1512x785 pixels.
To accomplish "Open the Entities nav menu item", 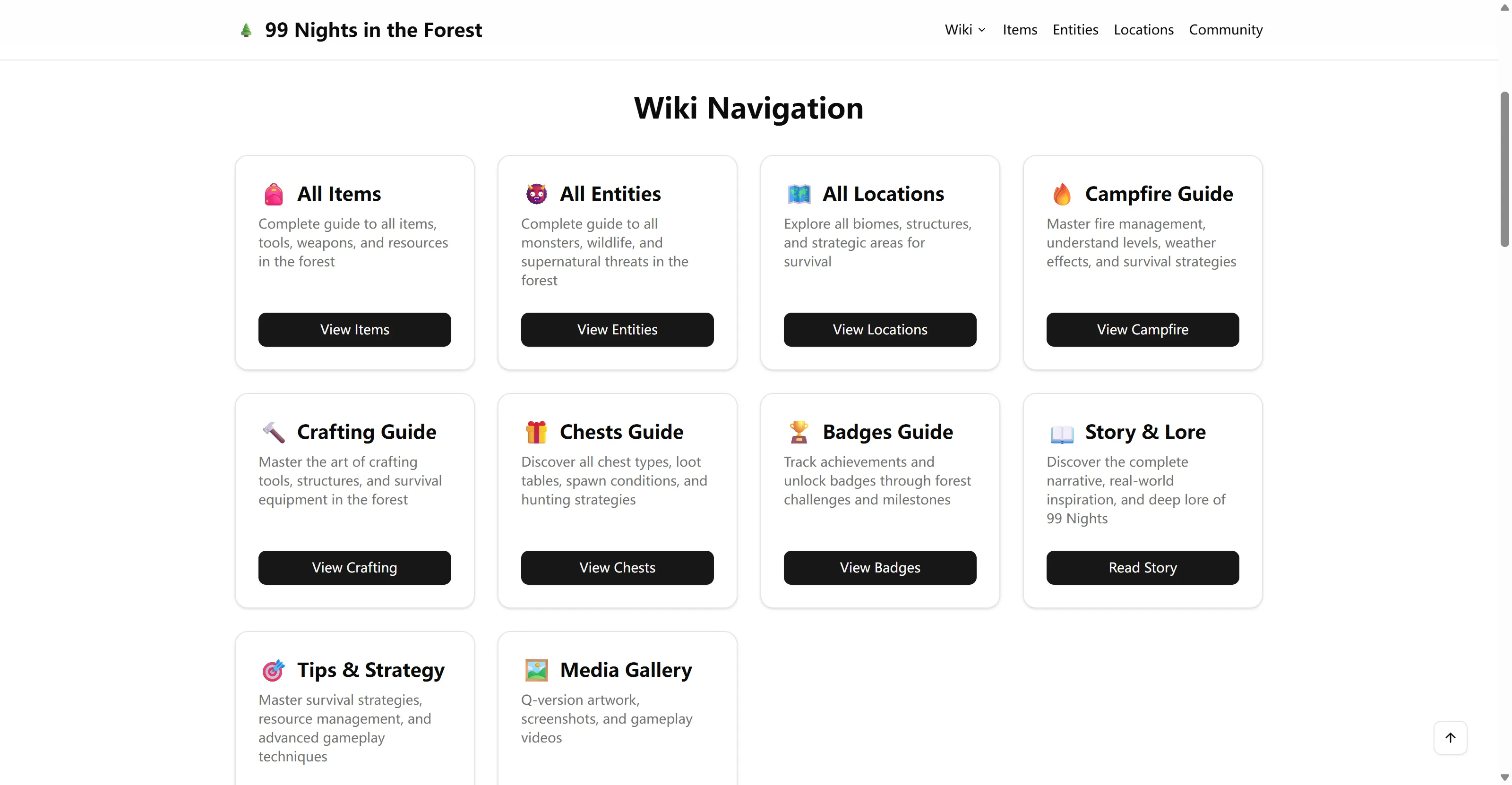I will click(1075, 30).
